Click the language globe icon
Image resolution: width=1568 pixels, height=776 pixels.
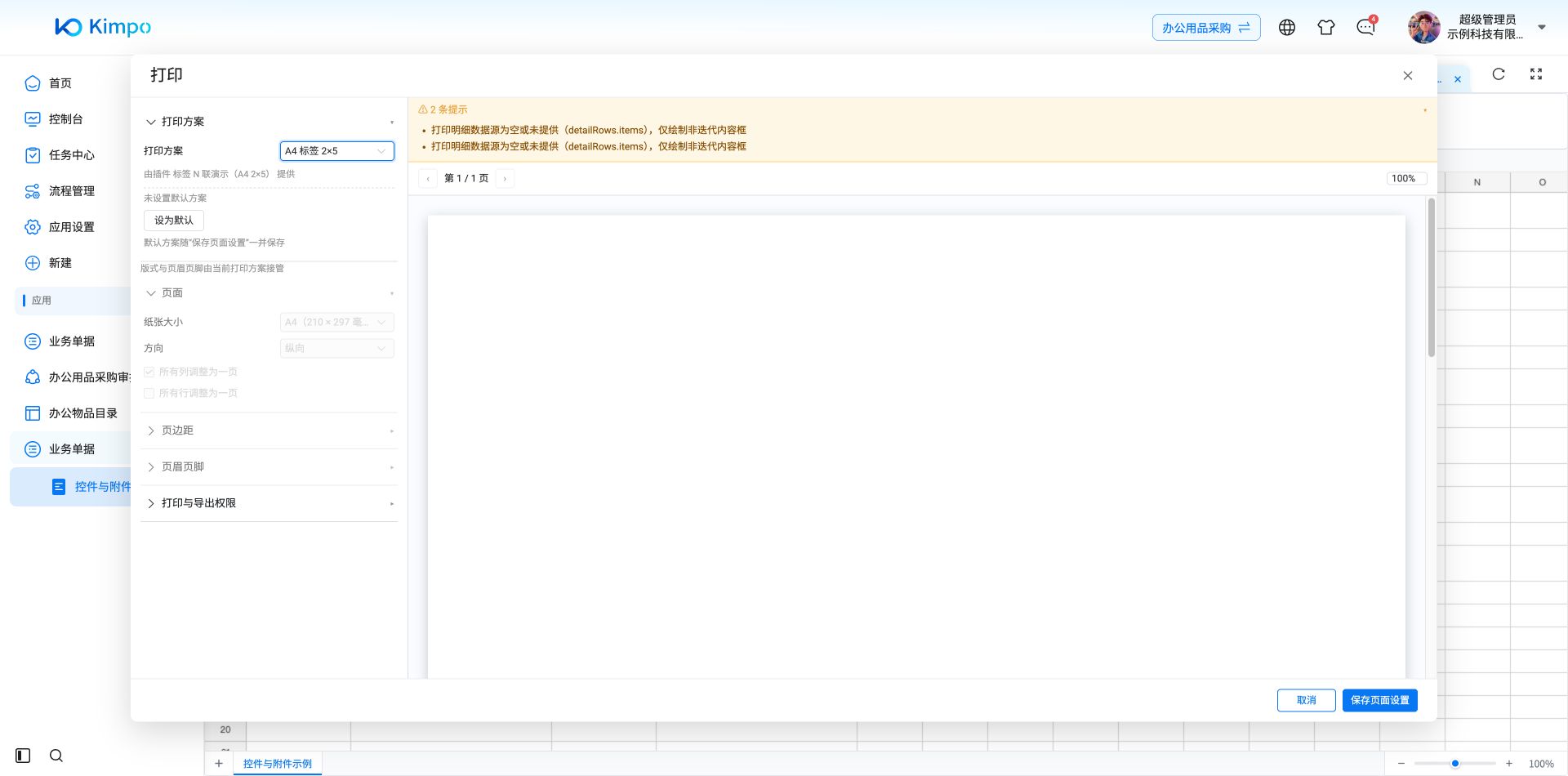click(x=1287, y=28)
